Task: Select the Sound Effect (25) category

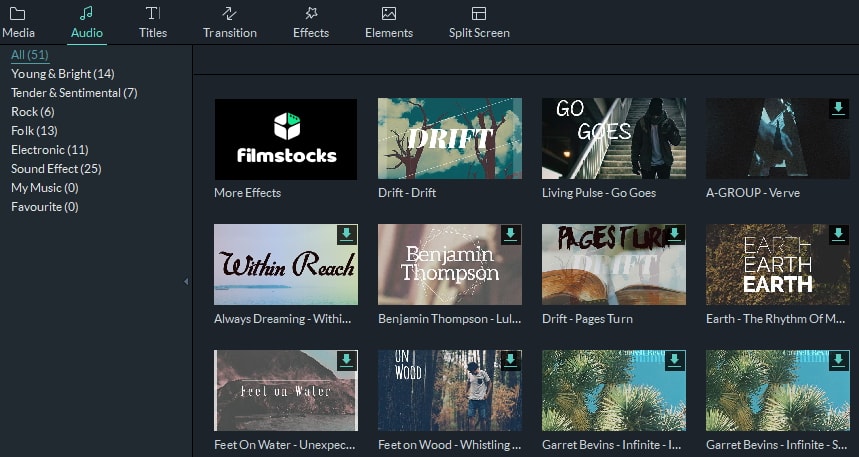Action: [56, 169]
